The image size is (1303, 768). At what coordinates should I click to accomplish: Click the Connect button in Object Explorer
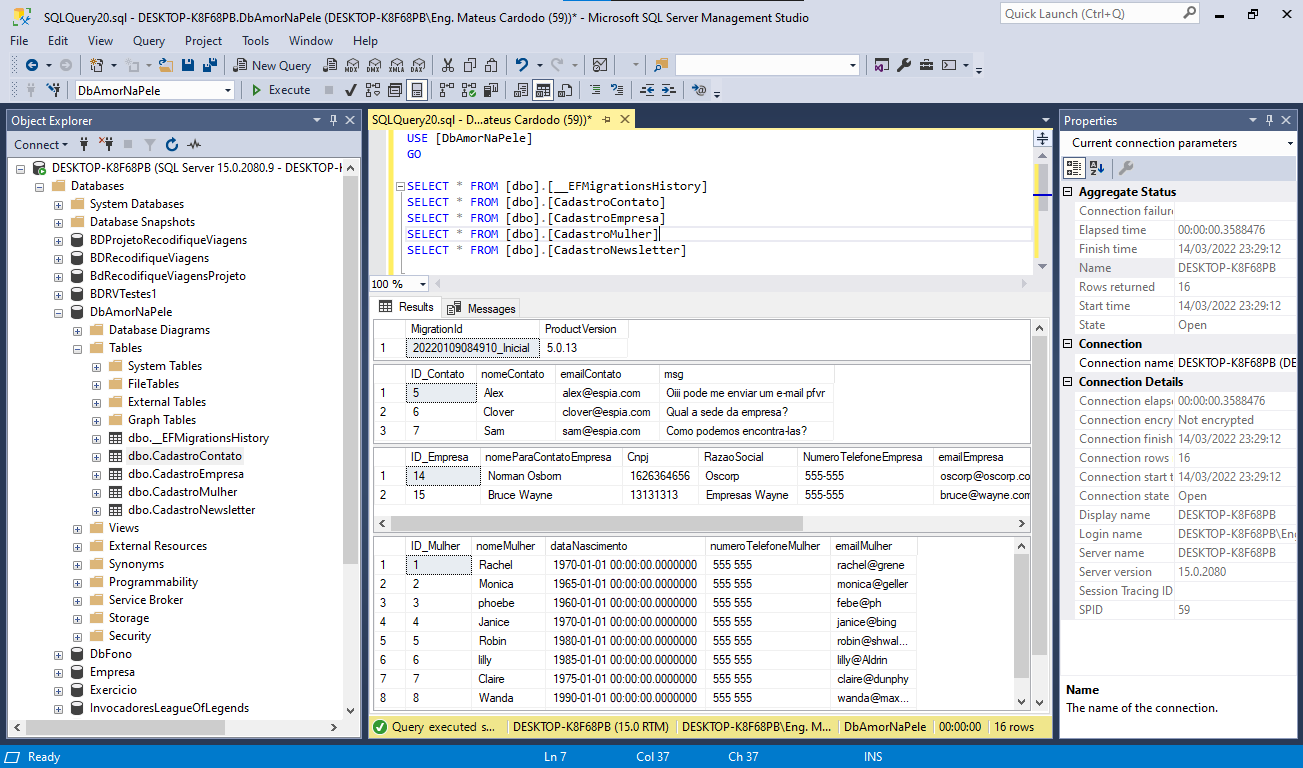point(37,145)
